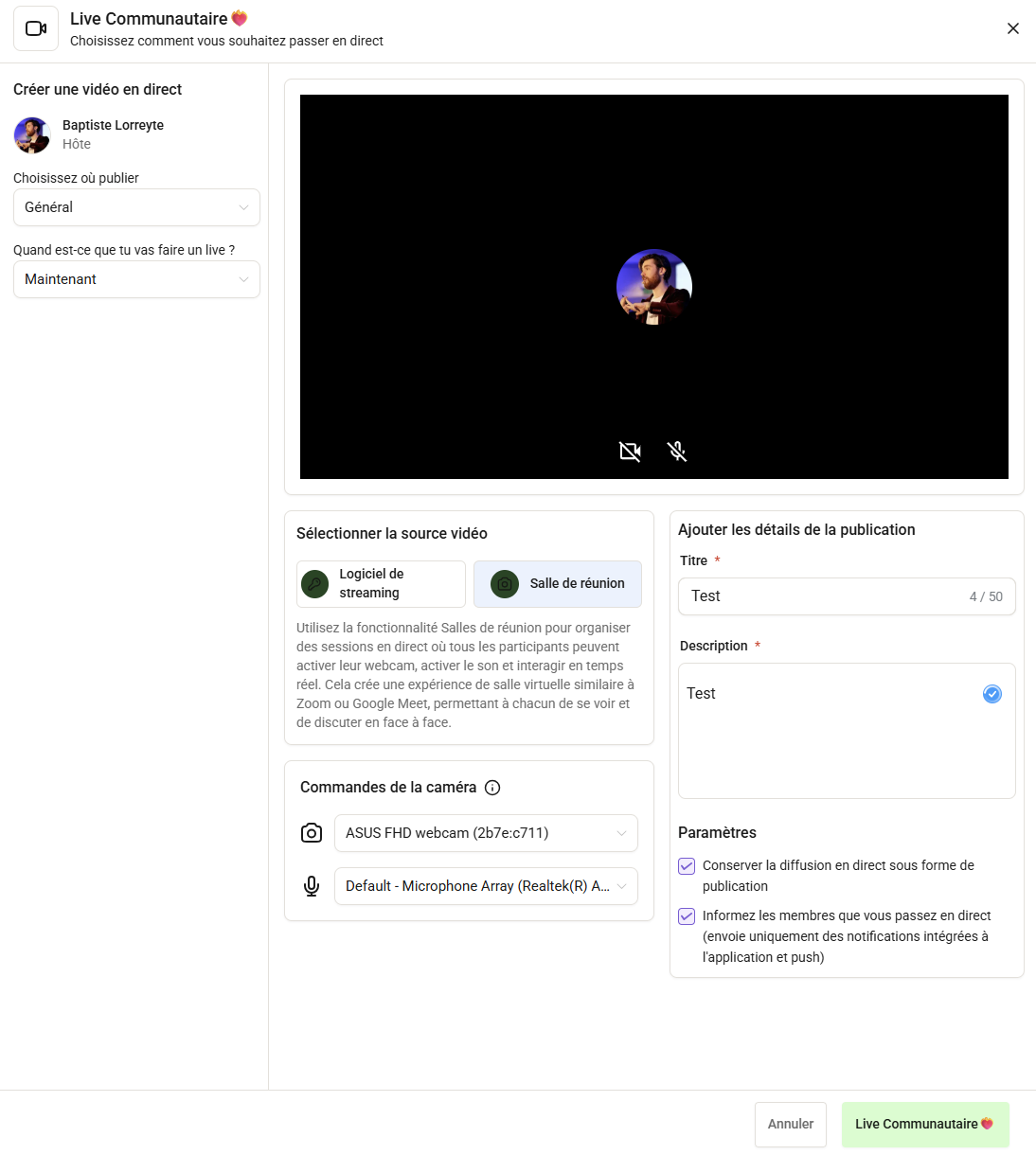Select Logiciel de streaming video source

pos(381,584)
